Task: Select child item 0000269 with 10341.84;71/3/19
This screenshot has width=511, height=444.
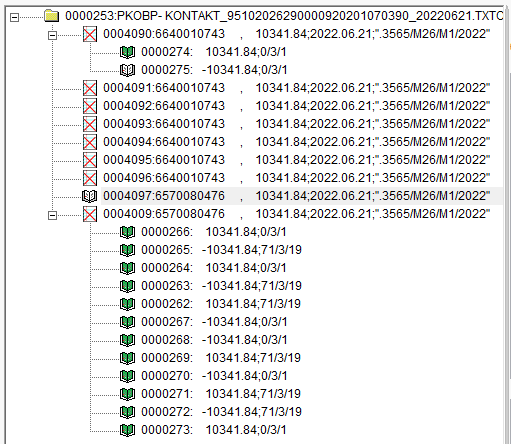Action: (x=221, y=358)
